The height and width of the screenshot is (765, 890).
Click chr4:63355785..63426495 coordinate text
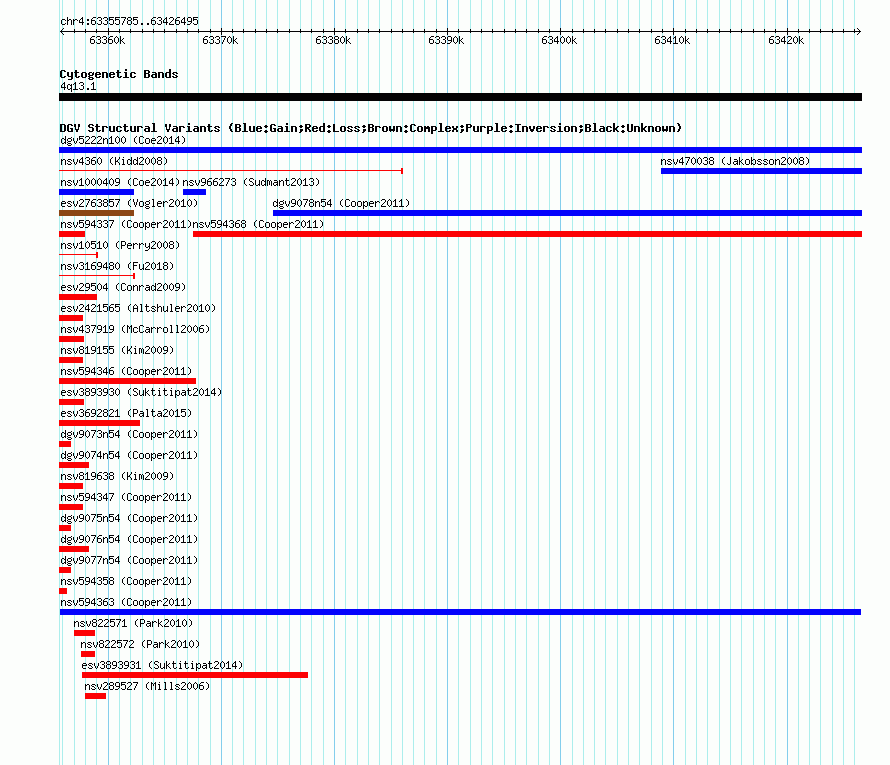coord(129,22)
